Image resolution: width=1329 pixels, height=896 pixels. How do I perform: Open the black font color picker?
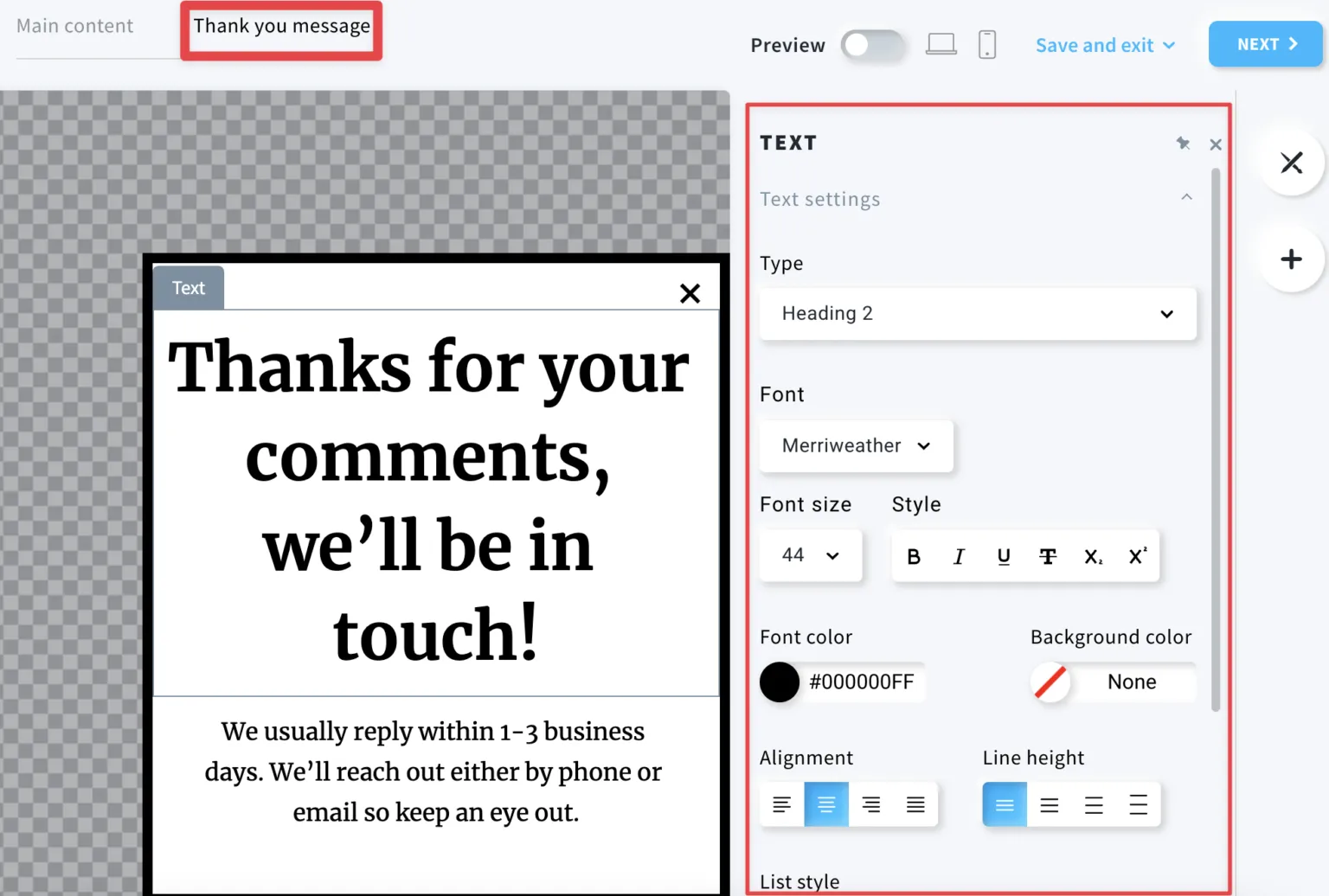779,682
